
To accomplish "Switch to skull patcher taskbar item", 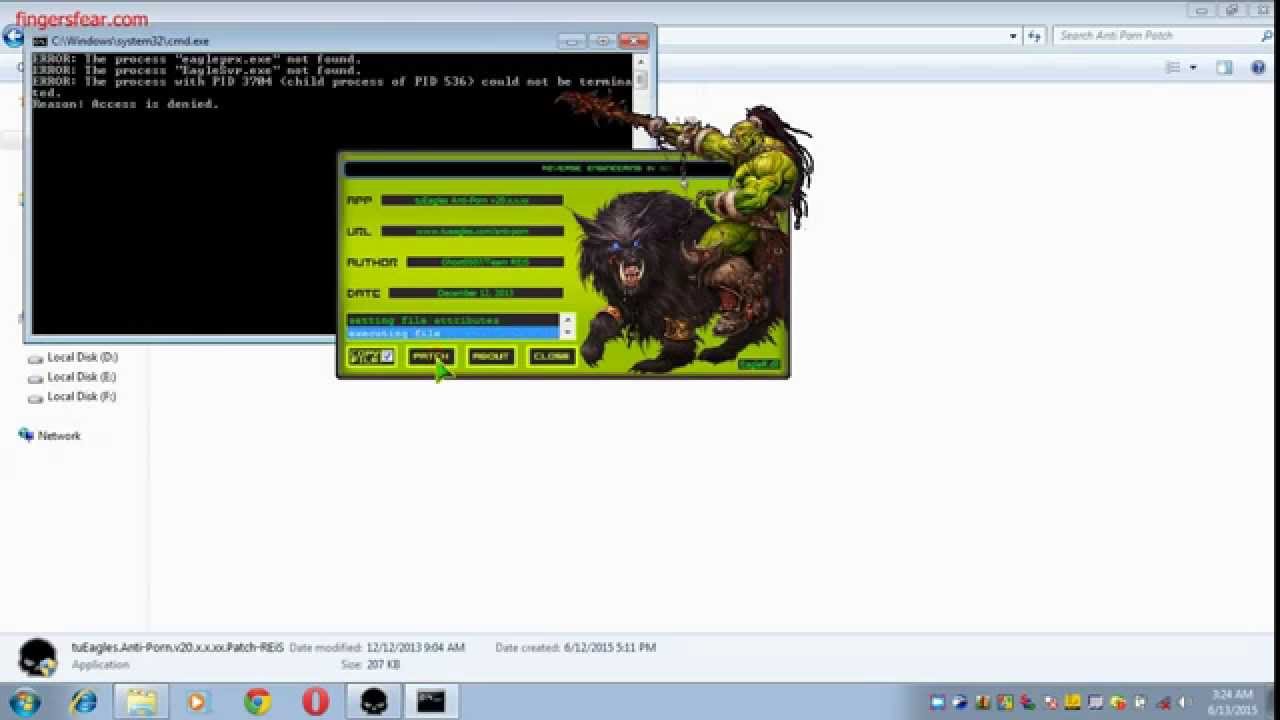I will pos(374,702).
